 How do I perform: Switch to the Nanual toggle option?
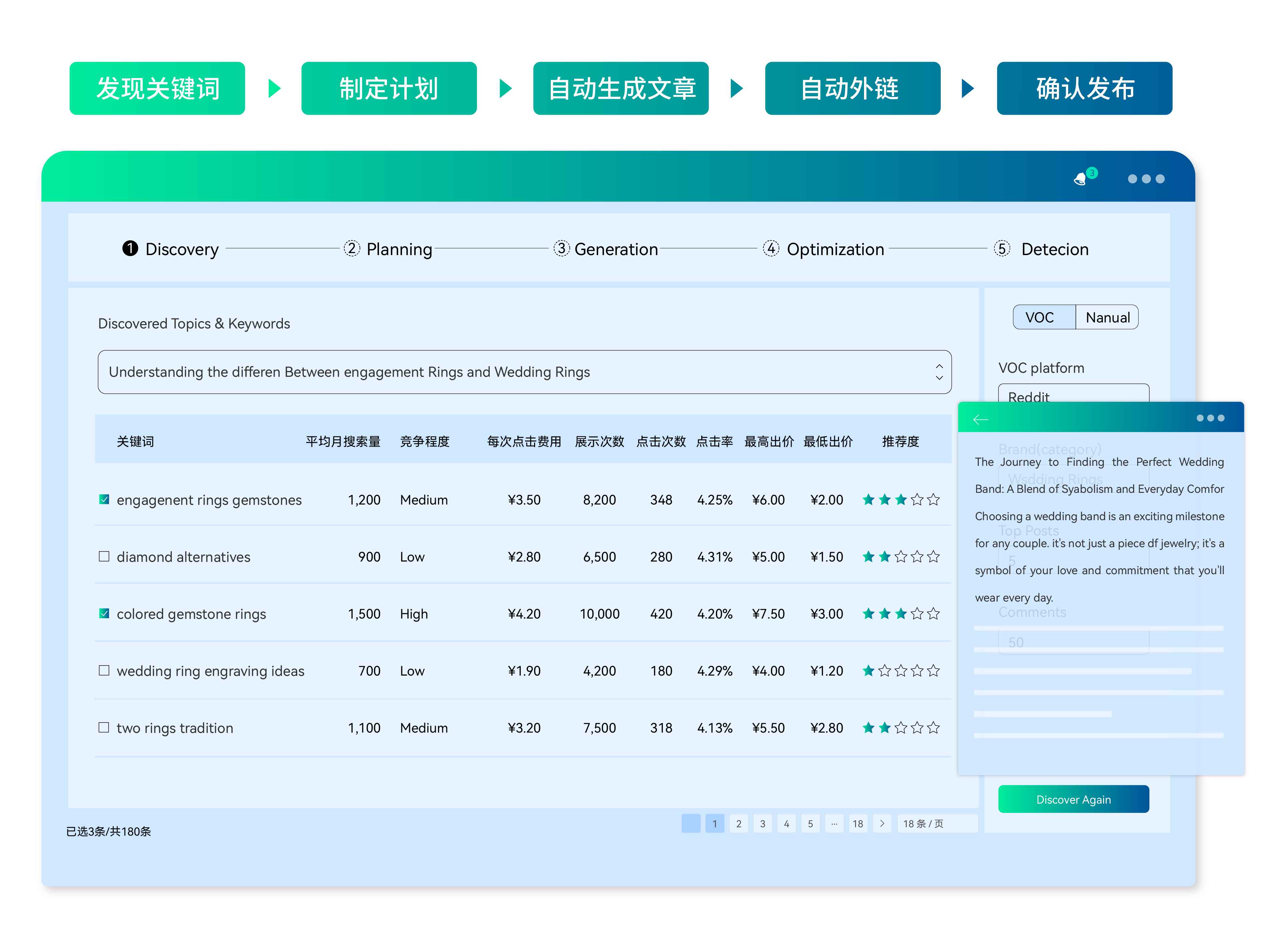tap(1107, 317)
